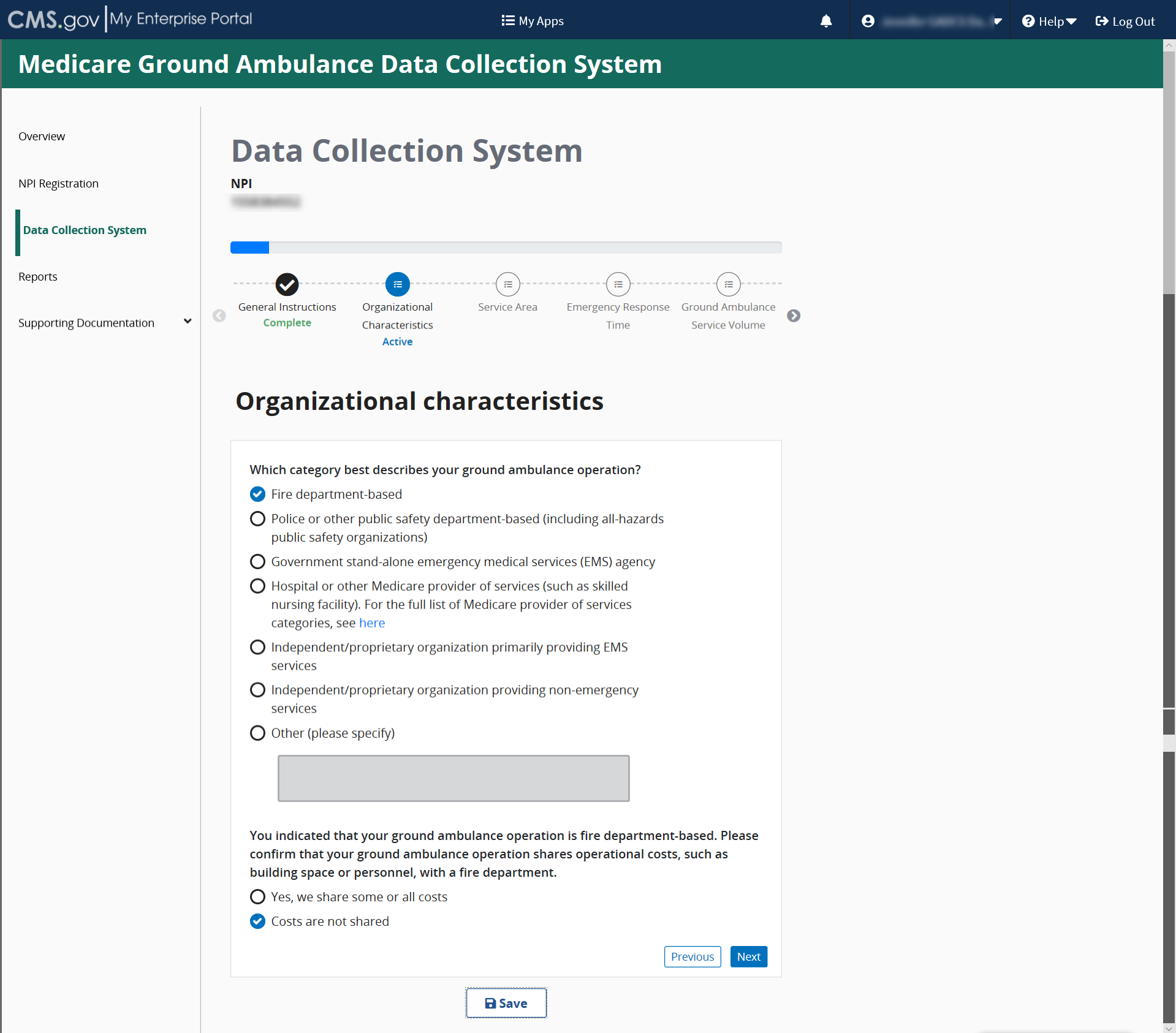Click the Next button

(748, 957)
